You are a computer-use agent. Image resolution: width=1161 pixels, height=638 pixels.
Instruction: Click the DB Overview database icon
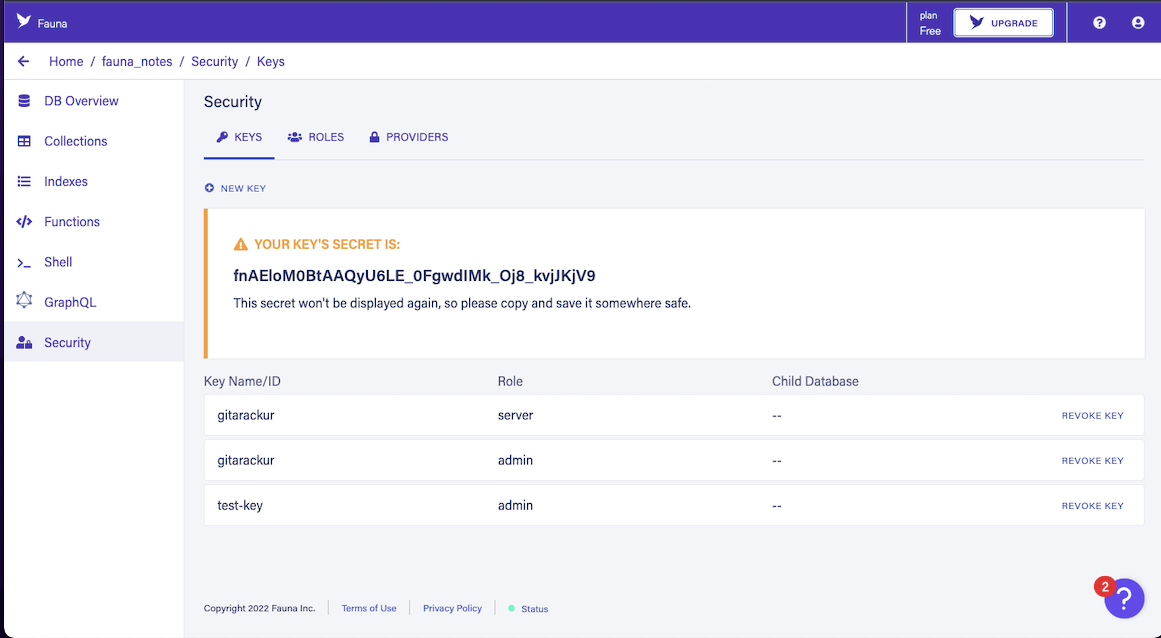pos(24,101)
